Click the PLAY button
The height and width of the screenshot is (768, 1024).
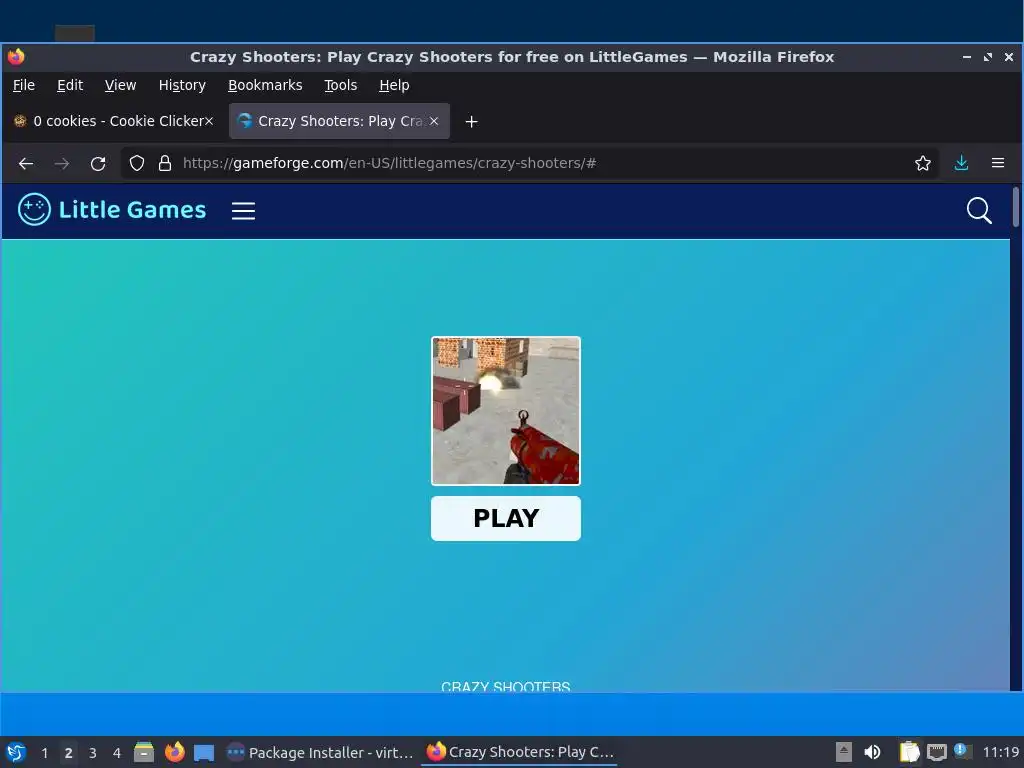point(505,519)
